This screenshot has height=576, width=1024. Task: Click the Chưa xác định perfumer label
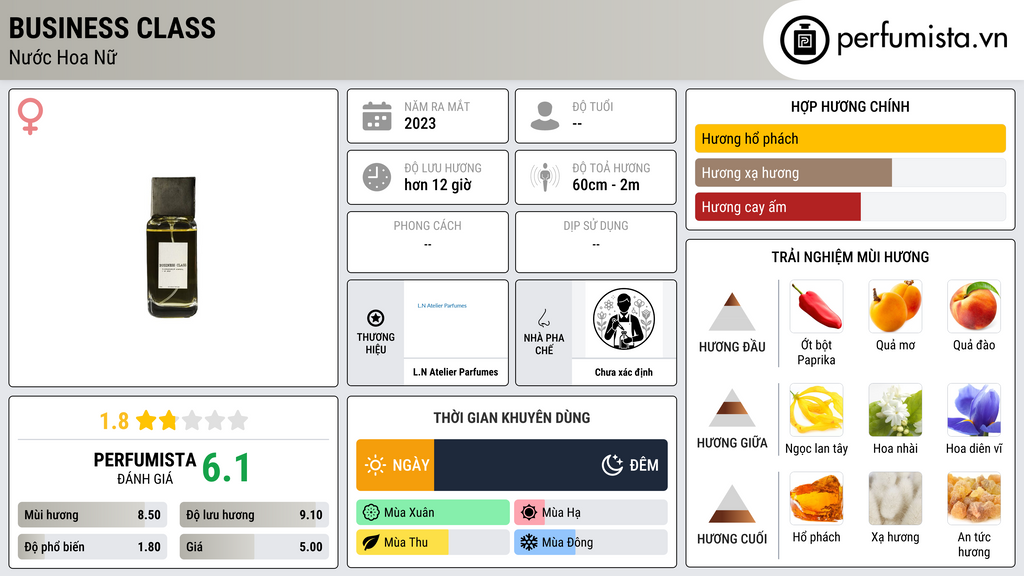click(624, 372)
